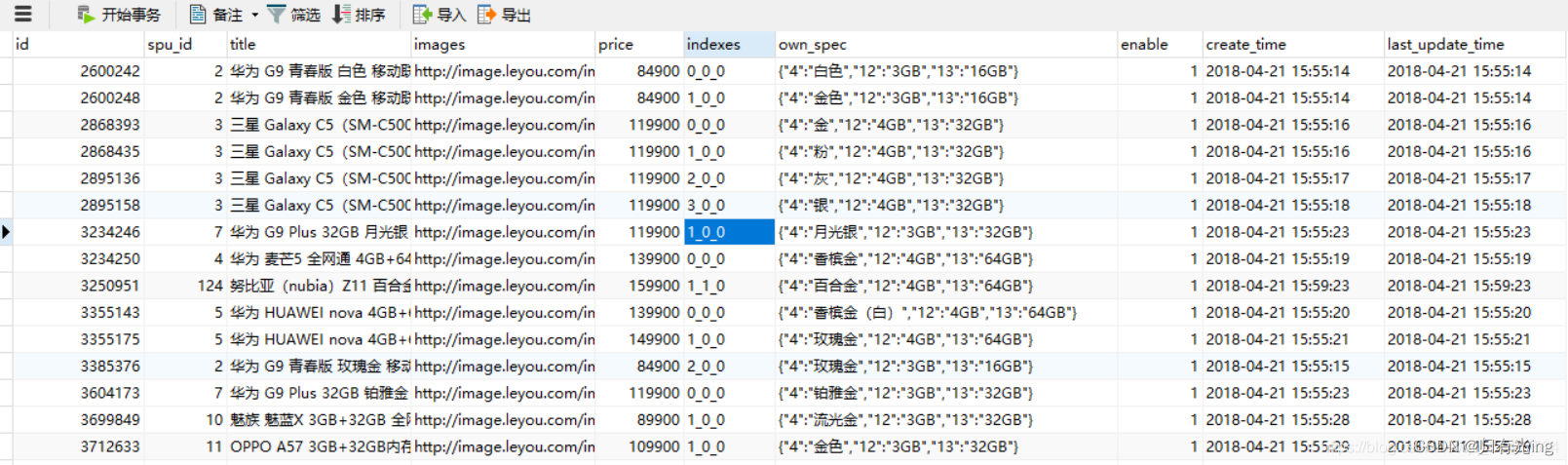
Task: Click the 开始事务 begin transaction button
Action: coord(119,15)
